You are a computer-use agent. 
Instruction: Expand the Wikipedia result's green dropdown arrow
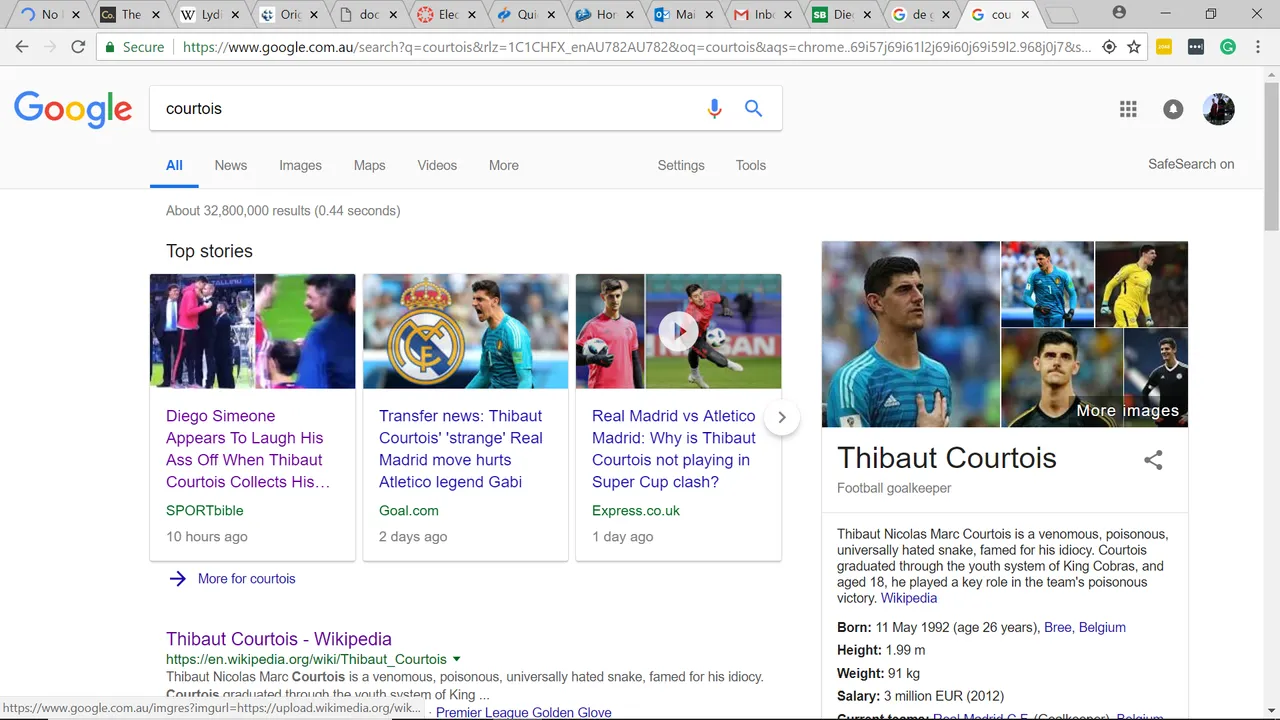457,659
